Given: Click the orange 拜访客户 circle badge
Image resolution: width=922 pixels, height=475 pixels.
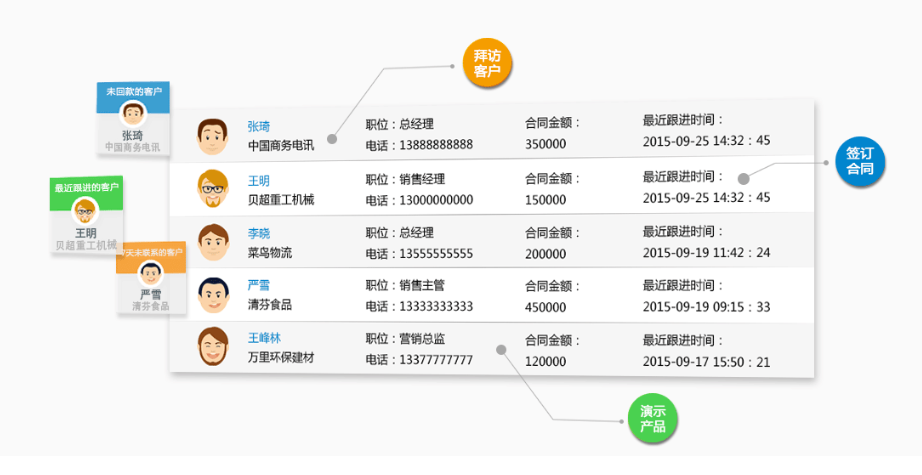Looking at the screenshot, I should coord(487,64).
